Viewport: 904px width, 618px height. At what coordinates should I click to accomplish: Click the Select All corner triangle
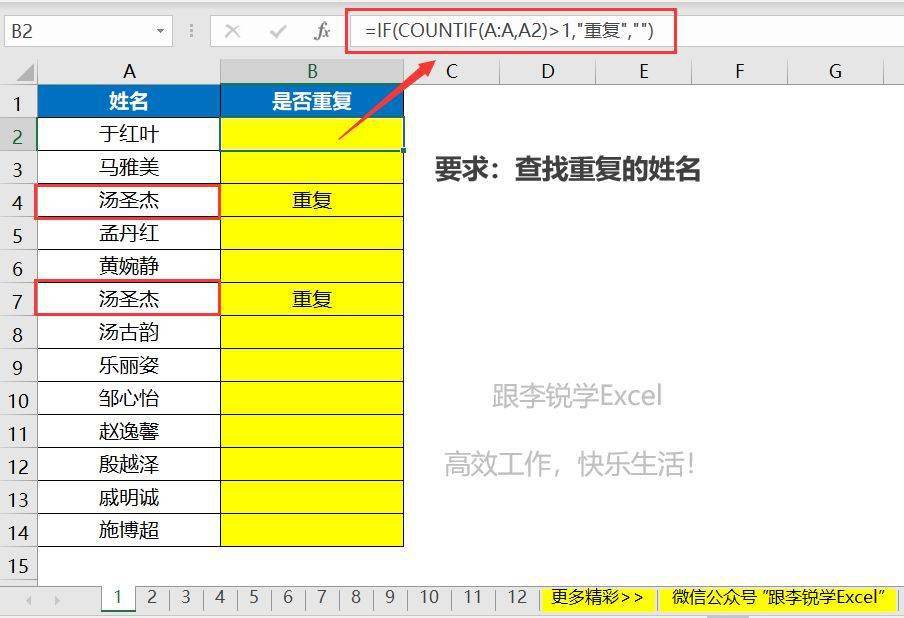coord(25,72)
